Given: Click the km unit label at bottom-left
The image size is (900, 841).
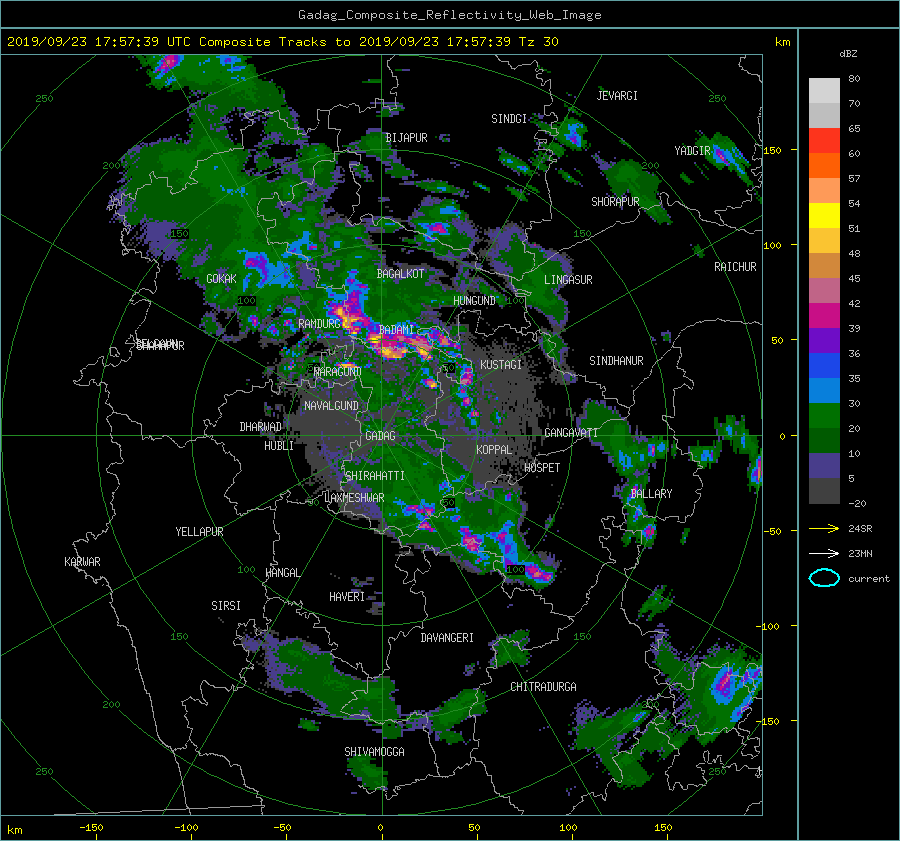Looking at the screenshot, I should [x=14, y=830].
